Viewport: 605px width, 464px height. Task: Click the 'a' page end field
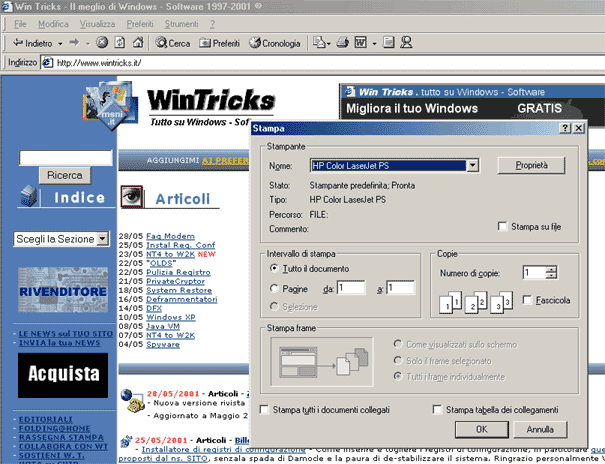point(401,288)
